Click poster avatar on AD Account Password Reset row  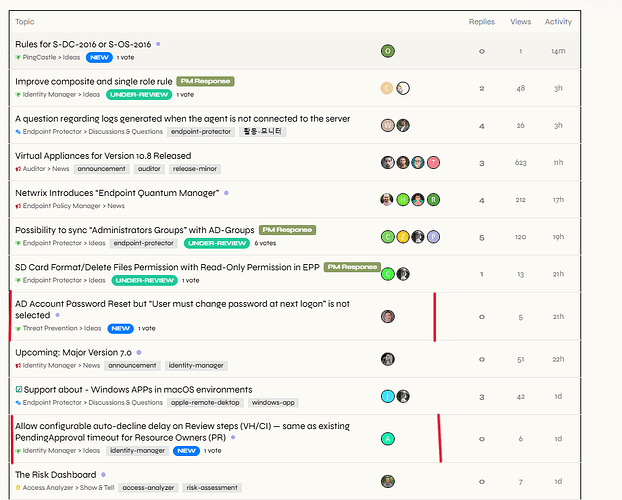[x=388, y=316]
